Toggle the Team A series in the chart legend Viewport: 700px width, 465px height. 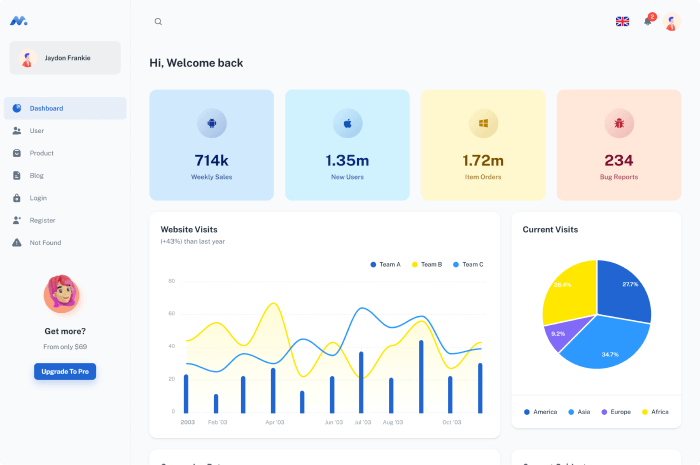click(386, 265)
